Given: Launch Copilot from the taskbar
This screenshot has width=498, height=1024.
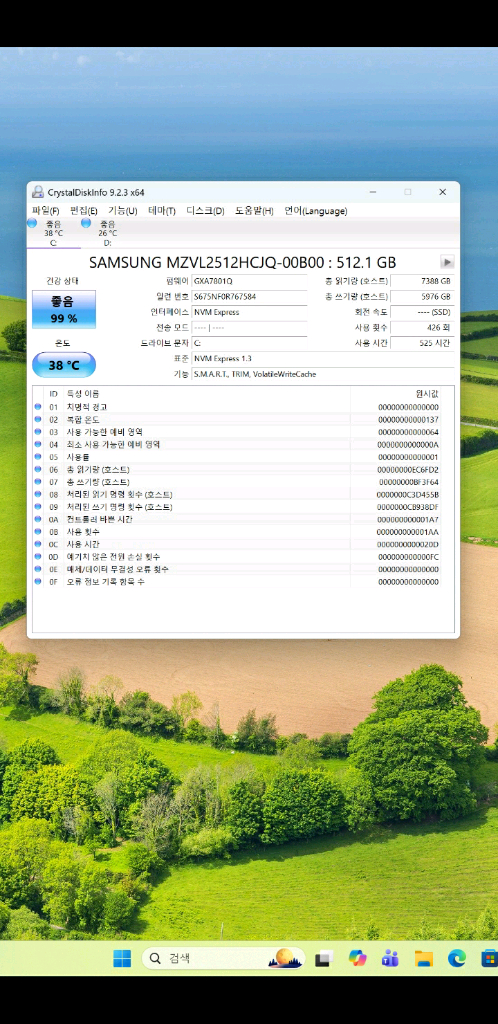Looking at the screenshot, I should click(x=358, y=958).
